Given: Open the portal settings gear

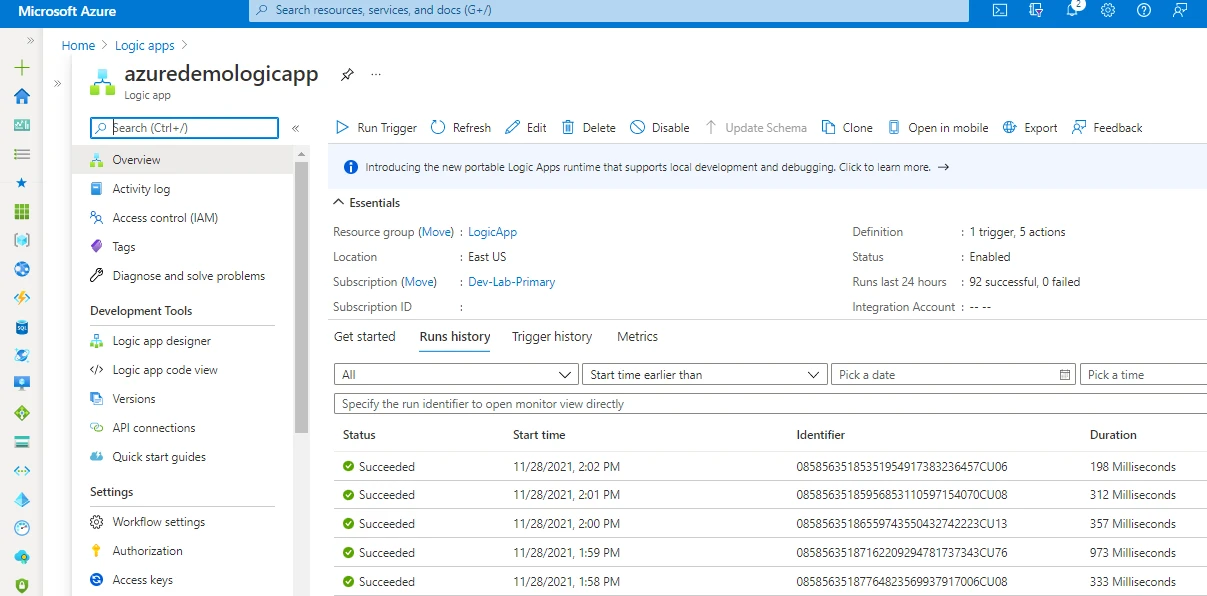Looking at the screenshot, I should pos(1108,11).
